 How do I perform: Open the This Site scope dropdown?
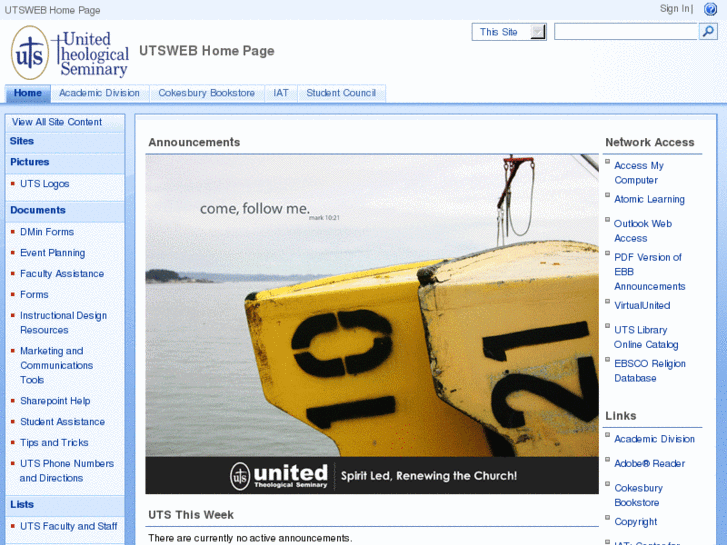tap(538, 32)
